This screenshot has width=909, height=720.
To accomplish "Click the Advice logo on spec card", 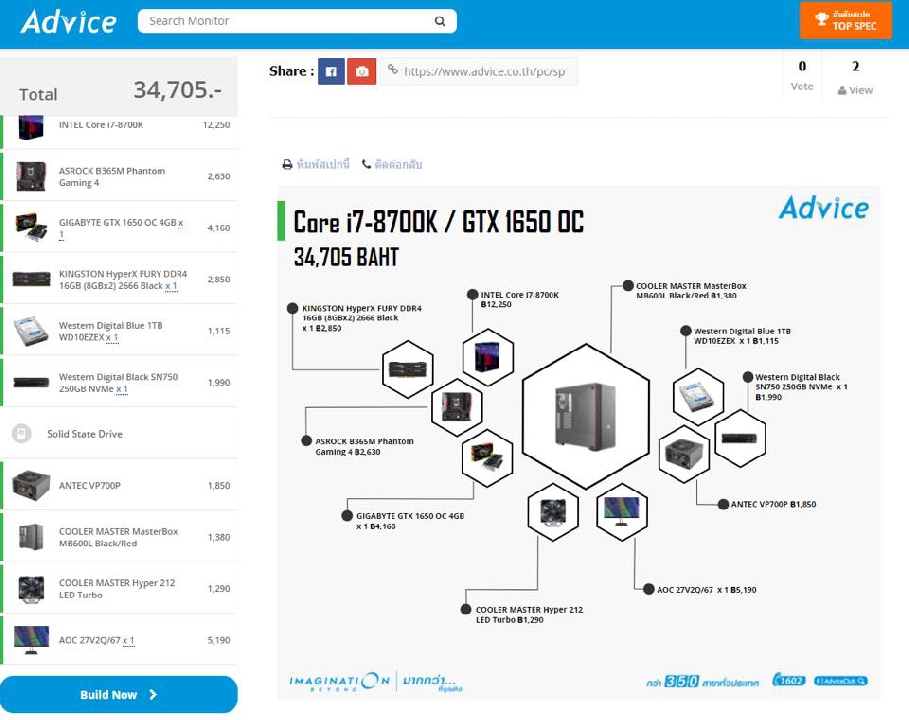I will coord(823,208).
